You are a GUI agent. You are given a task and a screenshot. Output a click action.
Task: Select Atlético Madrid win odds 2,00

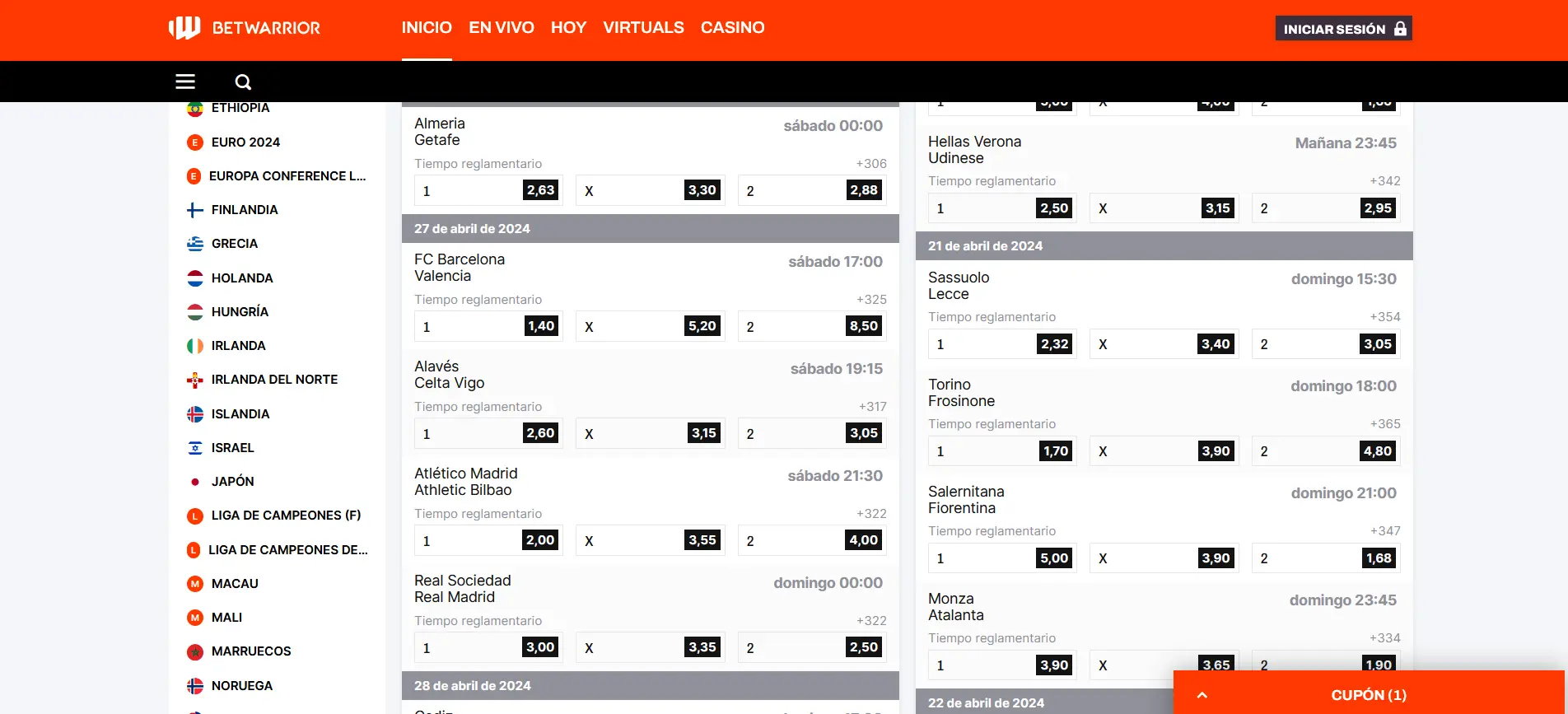coord(489,540)
